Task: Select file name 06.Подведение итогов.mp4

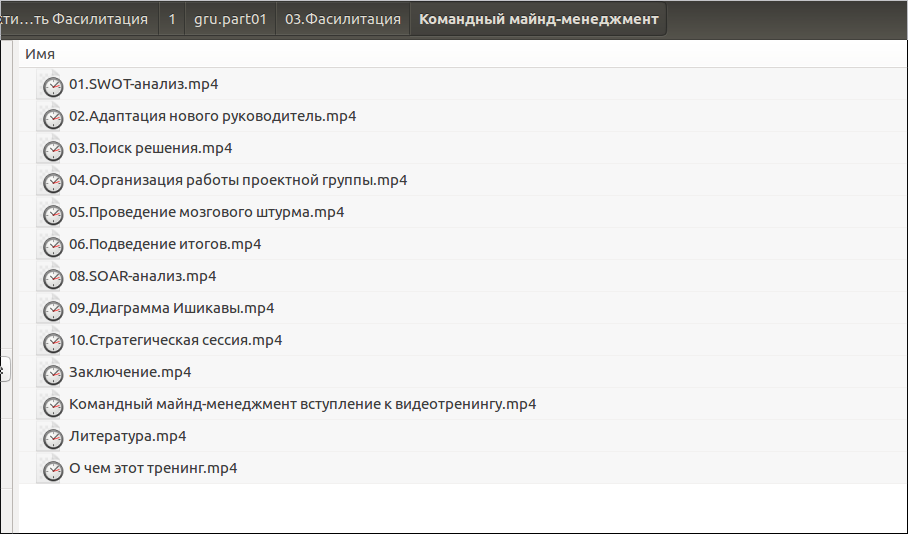Action: coord(165,244)
